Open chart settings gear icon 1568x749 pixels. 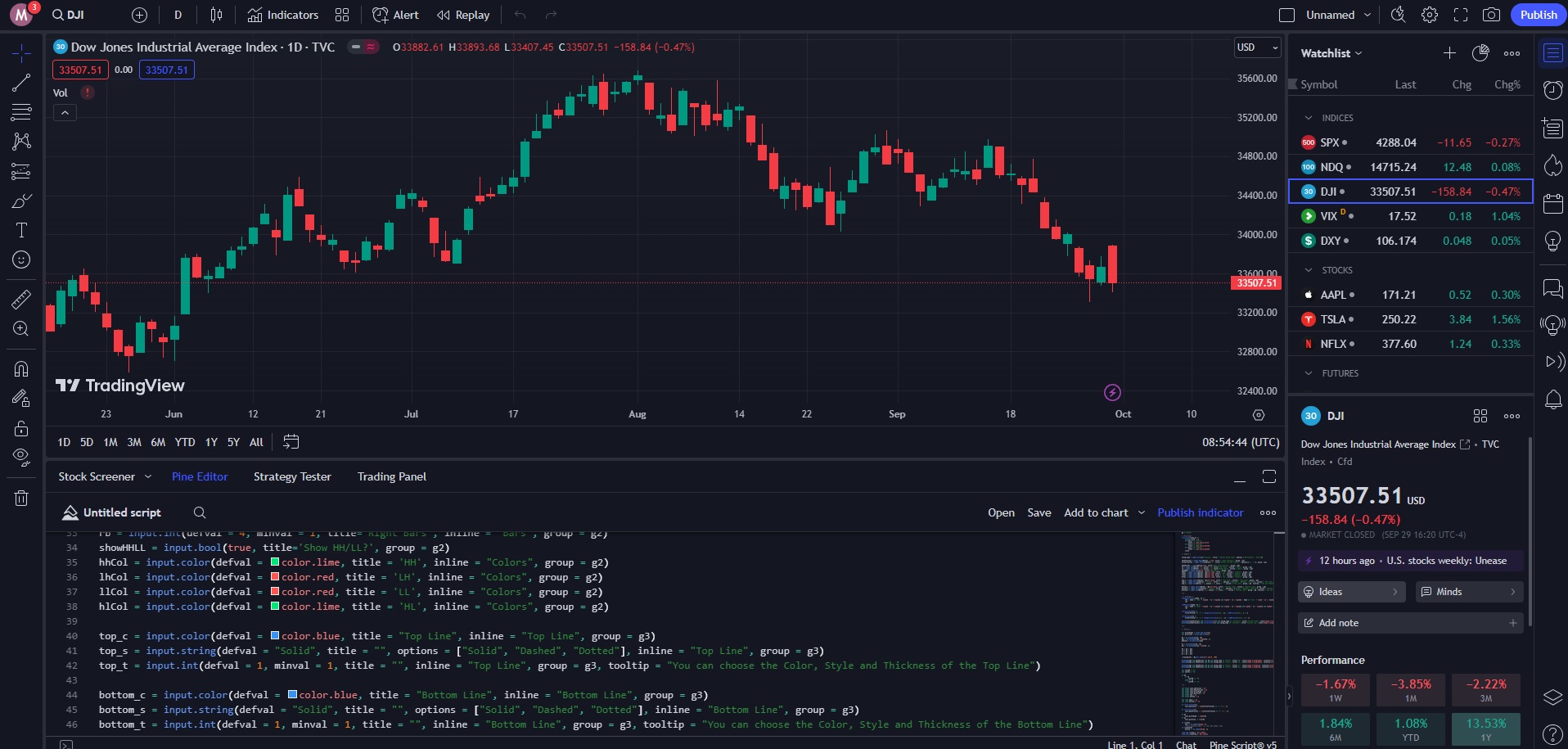tap(1429, 15)
